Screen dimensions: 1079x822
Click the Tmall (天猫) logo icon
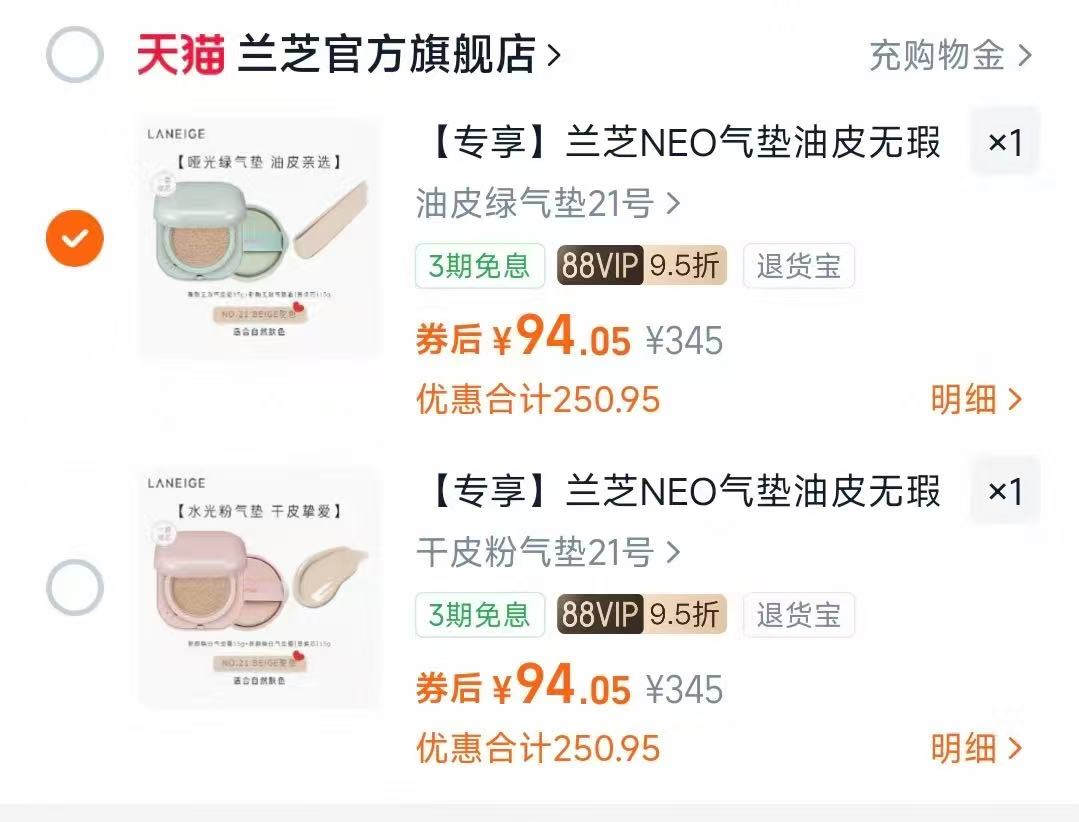pos(175,54)
